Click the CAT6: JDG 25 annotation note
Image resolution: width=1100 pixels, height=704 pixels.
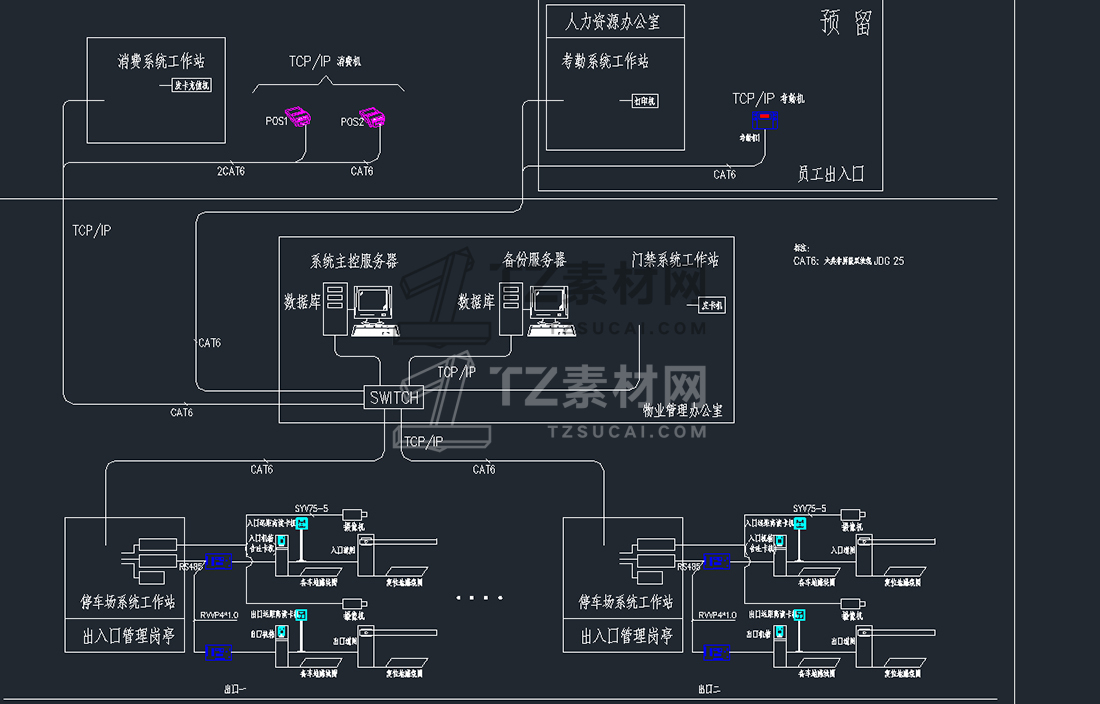point(849,261)
